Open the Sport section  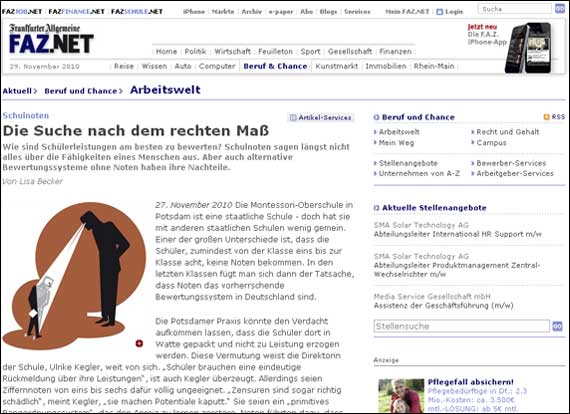pyautogui.click(x=310, y=52)
